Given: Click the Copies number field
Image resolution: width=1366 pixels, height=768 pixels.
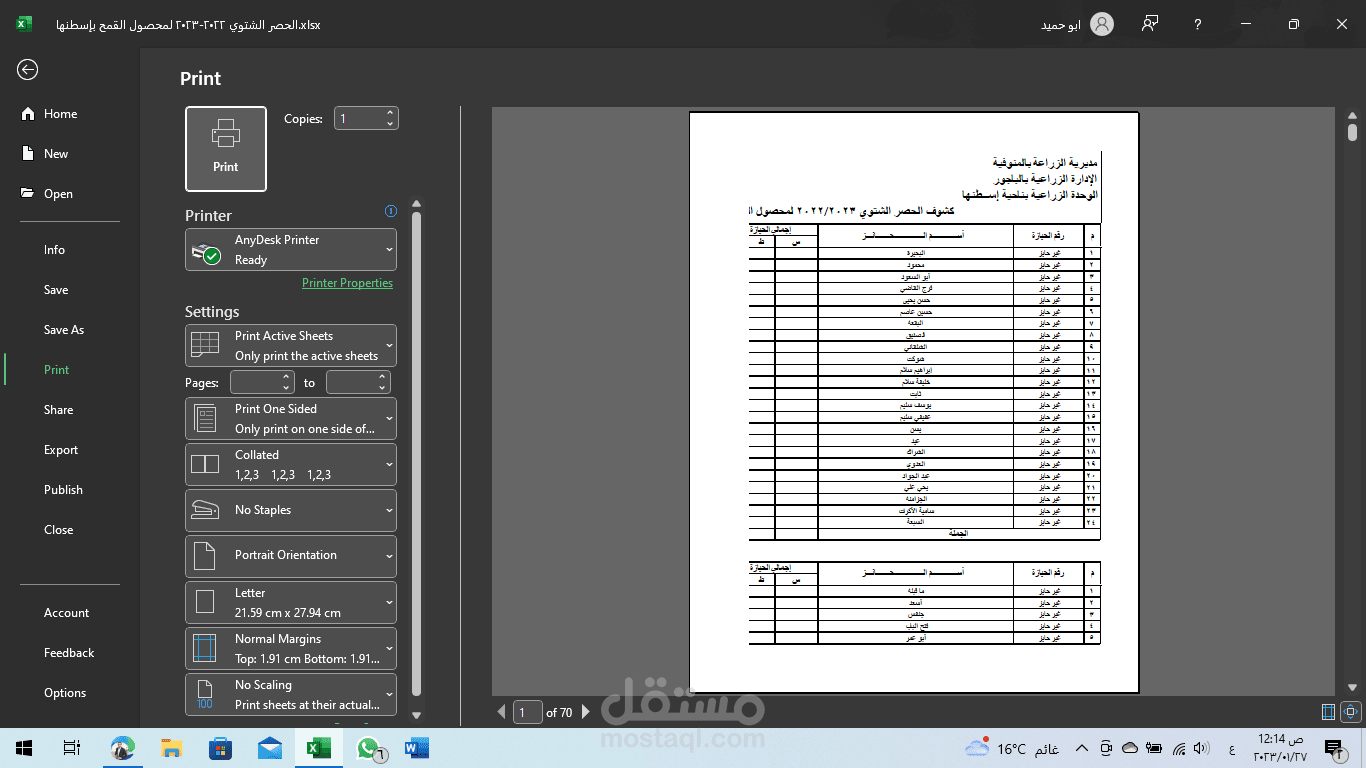Looking at the screenshot, I should point(358,119).
